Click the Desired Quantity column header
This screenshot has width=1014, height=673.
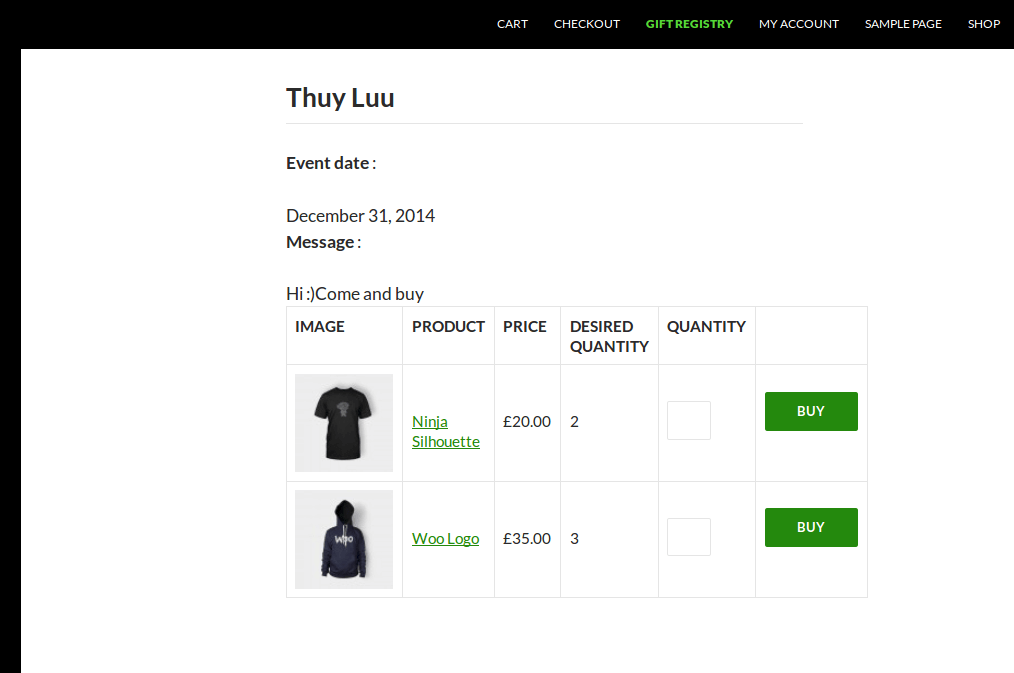[x=608, y=336]
